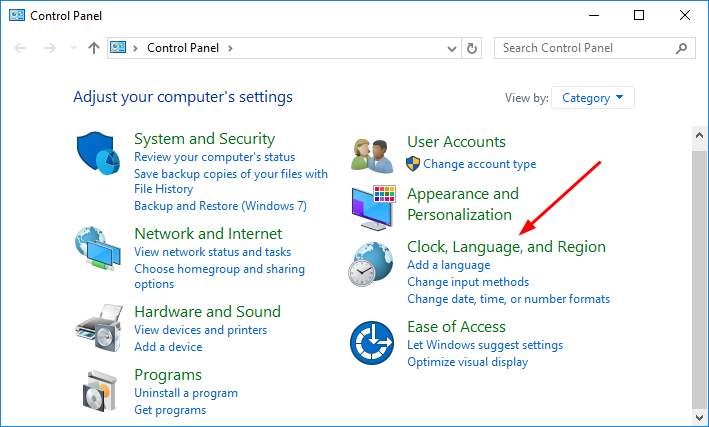Screen dimensions: 709x427
Task: Navigate forward with the forward arrow
Action: (x=49, y=48)
